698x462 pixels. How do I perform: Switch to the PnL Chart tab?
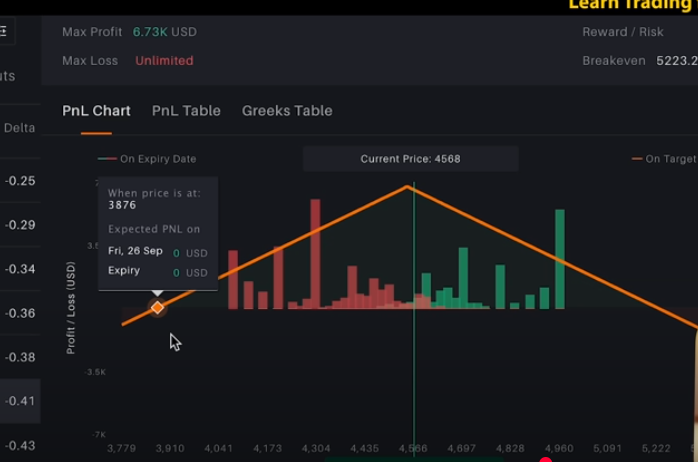click(x=96, y=111)
